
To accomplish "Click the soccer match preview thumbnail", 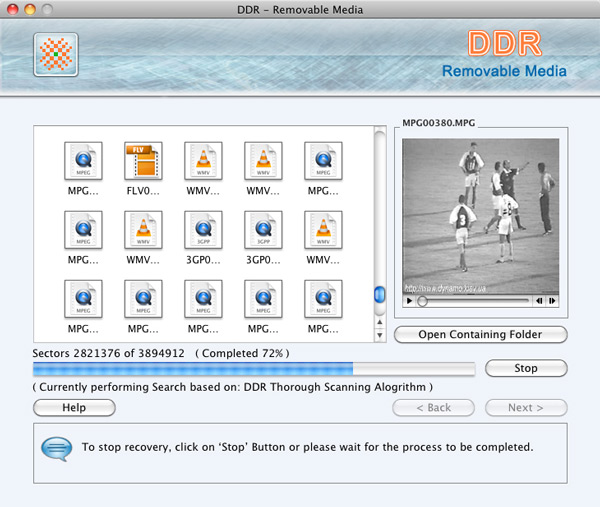I will (x=480, y=217).
